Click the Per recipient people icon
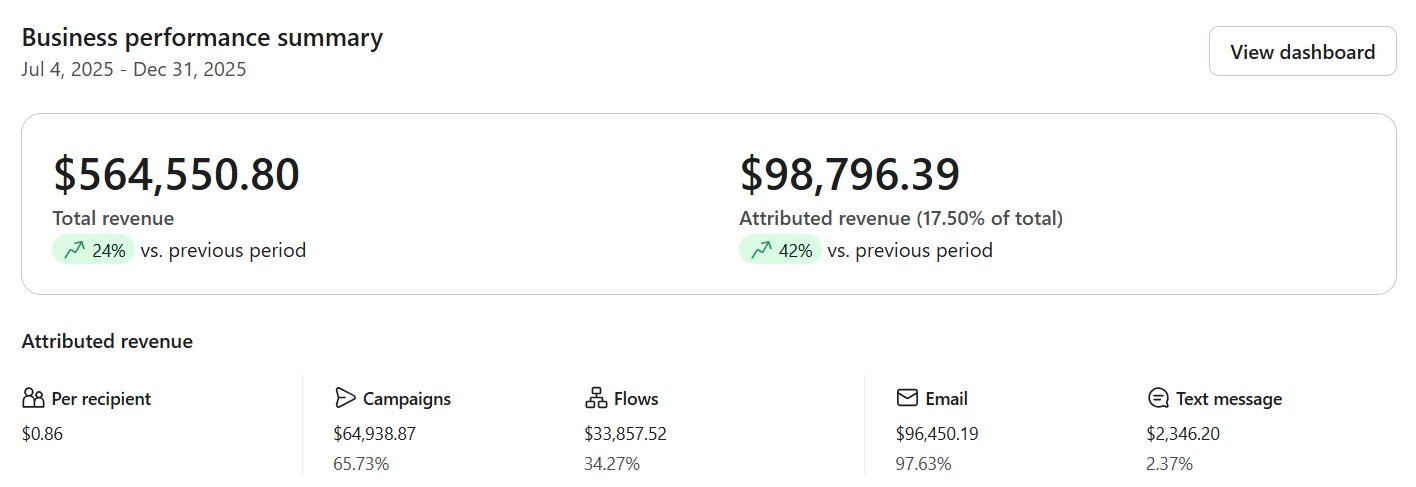This screenshot has height=487, width=1416. pos(33,398)
